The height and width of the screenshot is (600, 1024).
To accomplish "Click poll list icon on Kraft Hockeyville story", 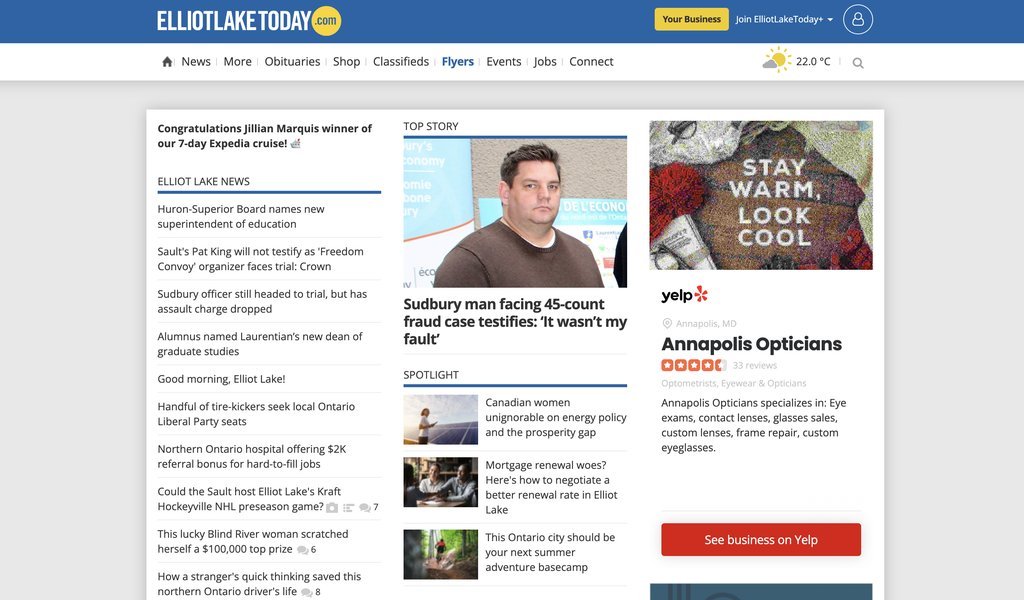I will 349,507.
